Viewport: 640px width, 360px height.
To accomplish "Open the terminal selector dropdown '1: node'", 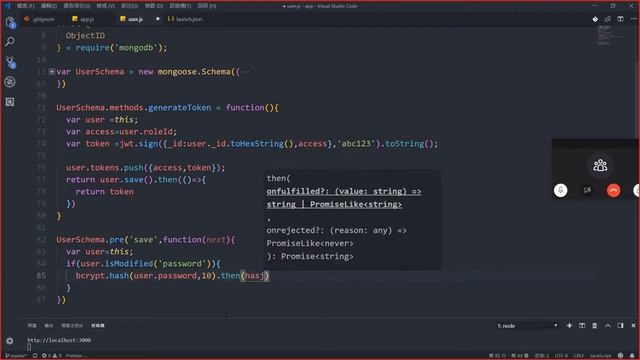I will pos(527,326).
